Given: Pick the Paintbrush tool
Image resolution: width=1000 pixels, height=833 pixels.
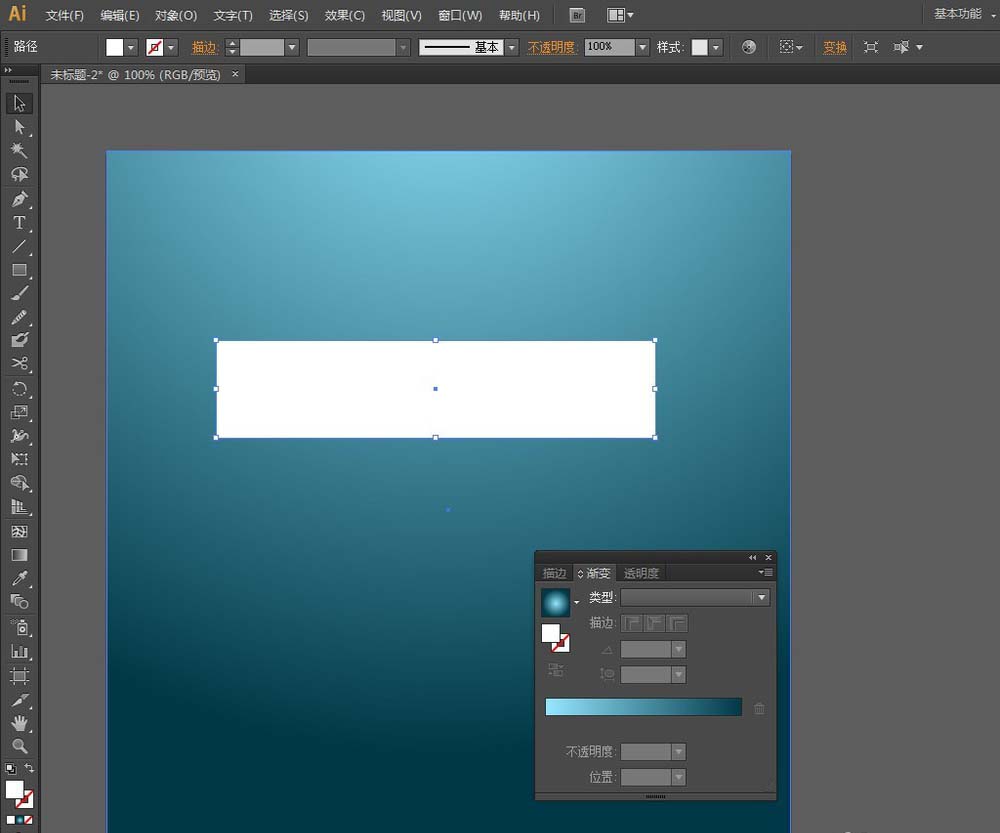Looking at the screenshot, I should point(19,293).
